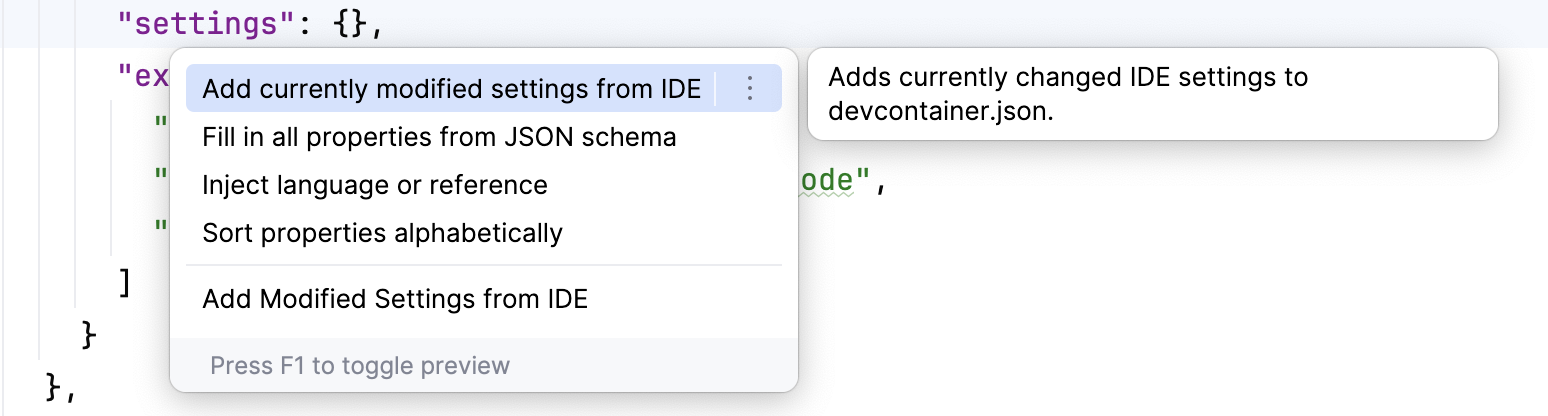Click the Press F1 to toggle preview hint
The width and height of the screenshot is (1548, 416).
360,365
